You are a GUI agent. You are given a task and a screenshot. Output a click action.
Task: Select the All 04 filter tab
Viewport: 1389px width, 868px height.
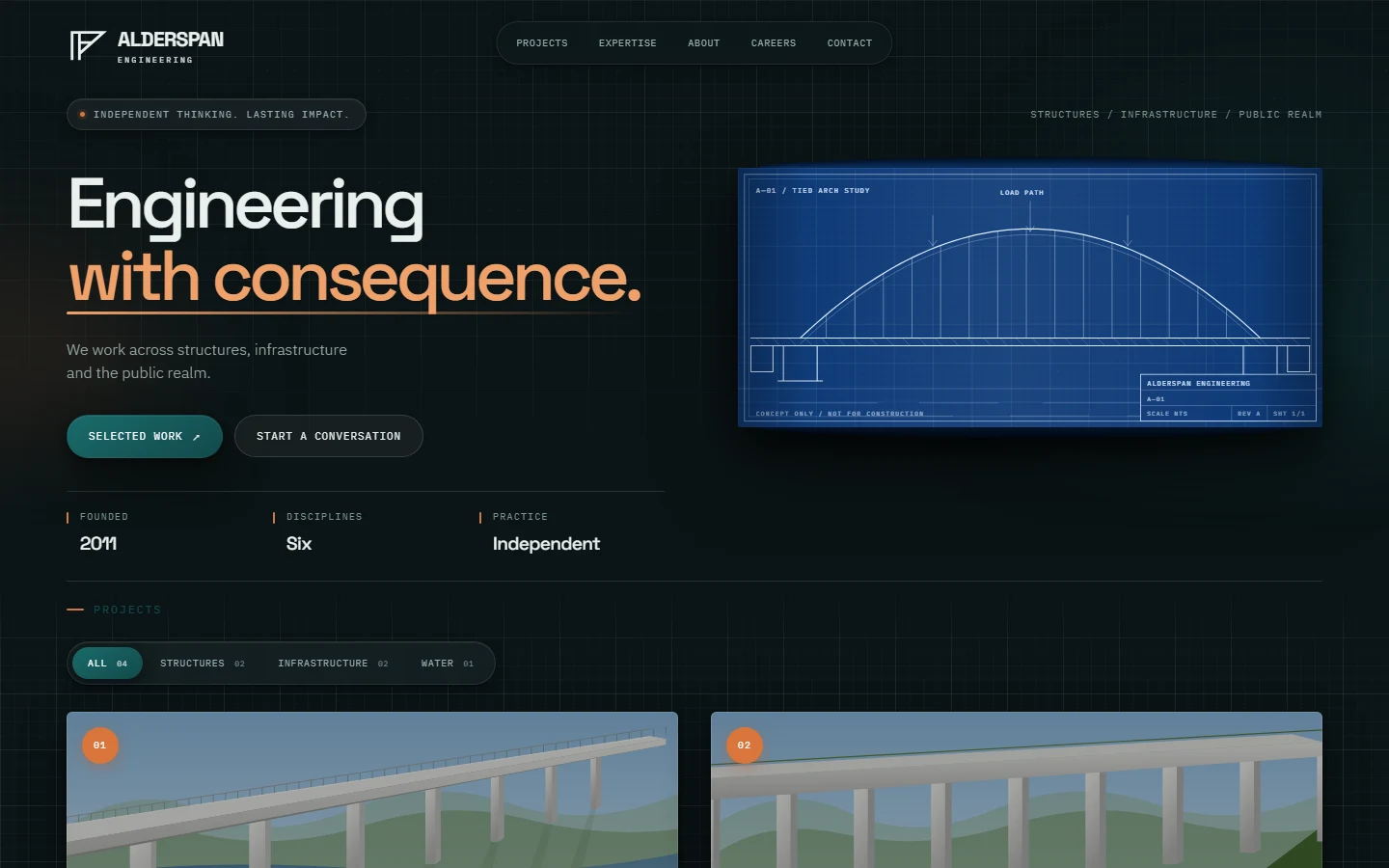point(107,664)
